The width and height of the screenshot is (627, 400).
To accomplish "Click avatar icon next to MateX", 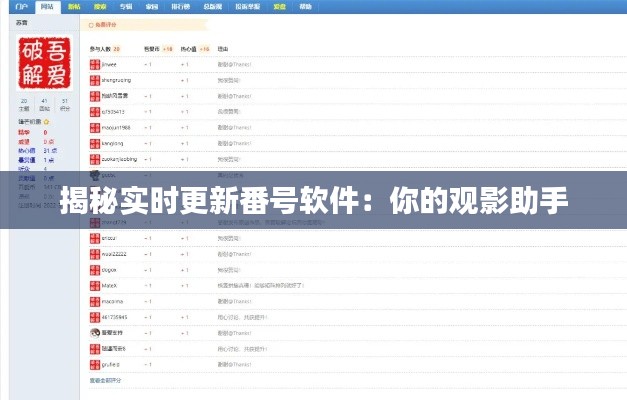I will (95, 285).
